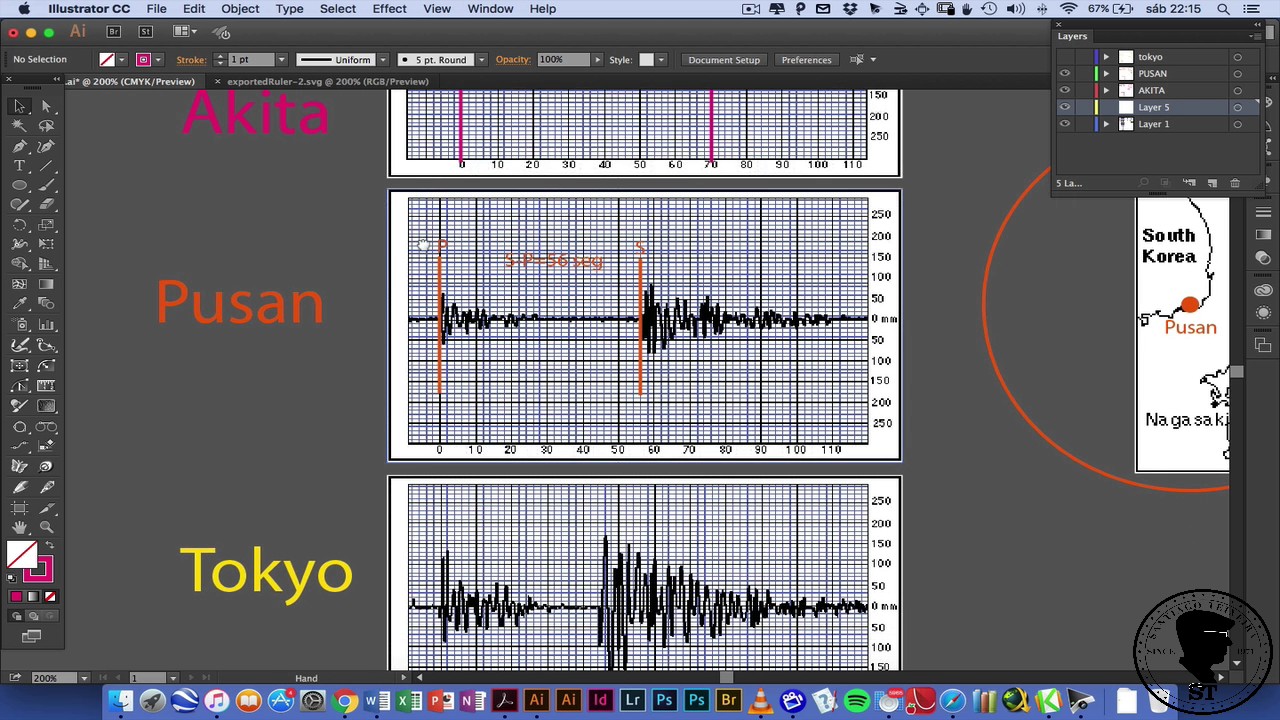Image resolution: width=1280 pixels, height=720 pixels.
Task: Click the Opacity link label
Action: pyautogui.click(x=513, y=59)
